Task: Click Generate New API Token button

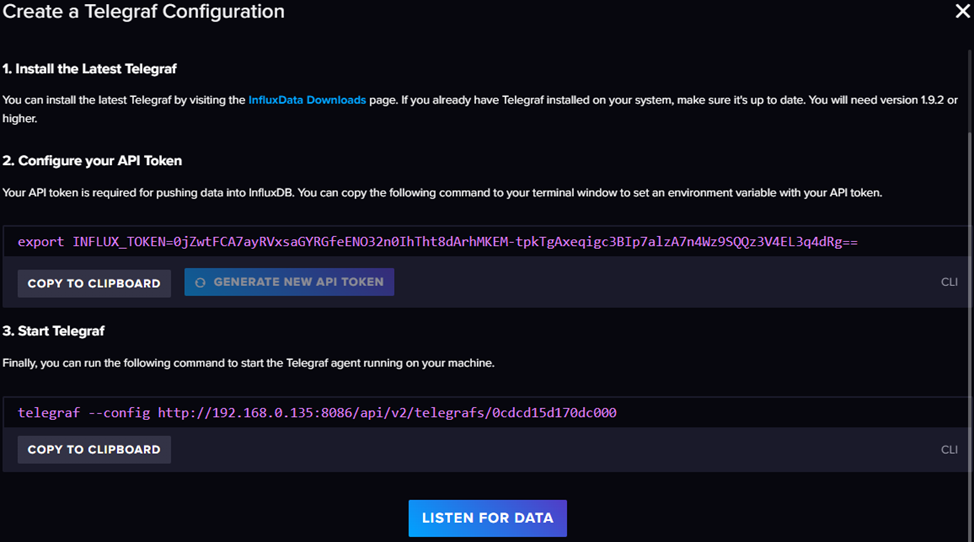Action: 289,282
